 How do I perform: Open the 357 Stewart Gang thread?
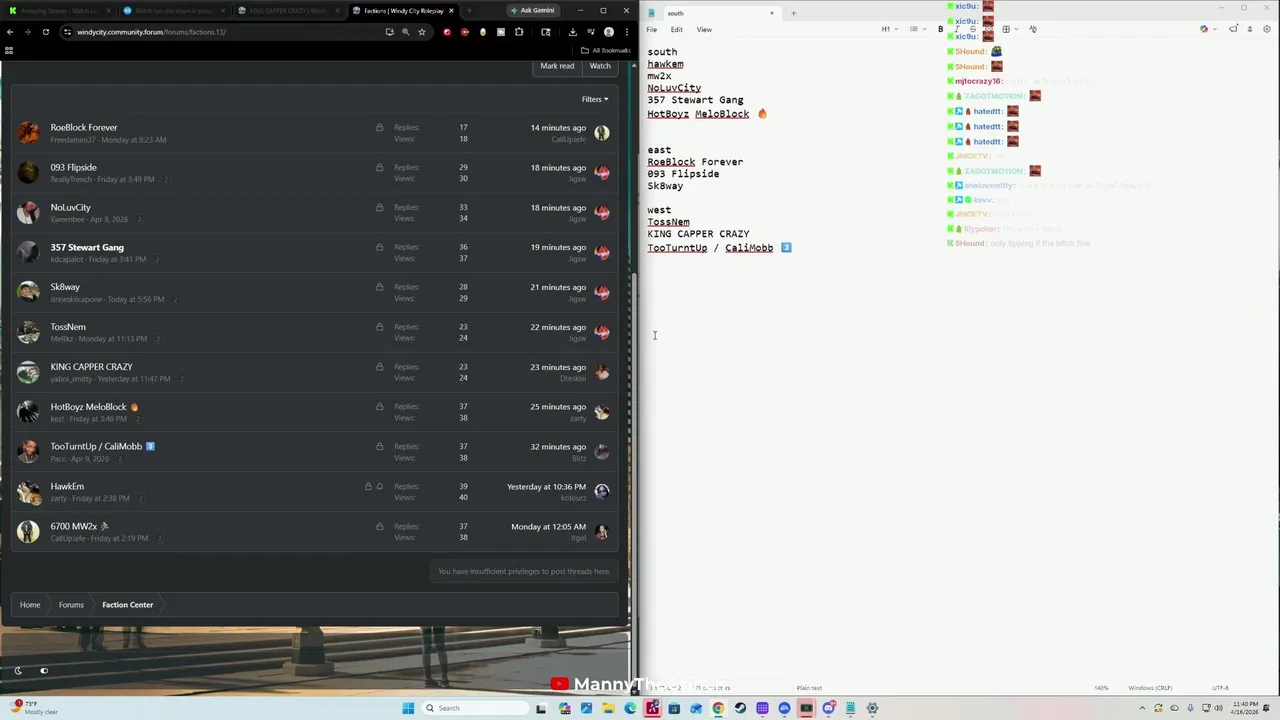(87, 247)
